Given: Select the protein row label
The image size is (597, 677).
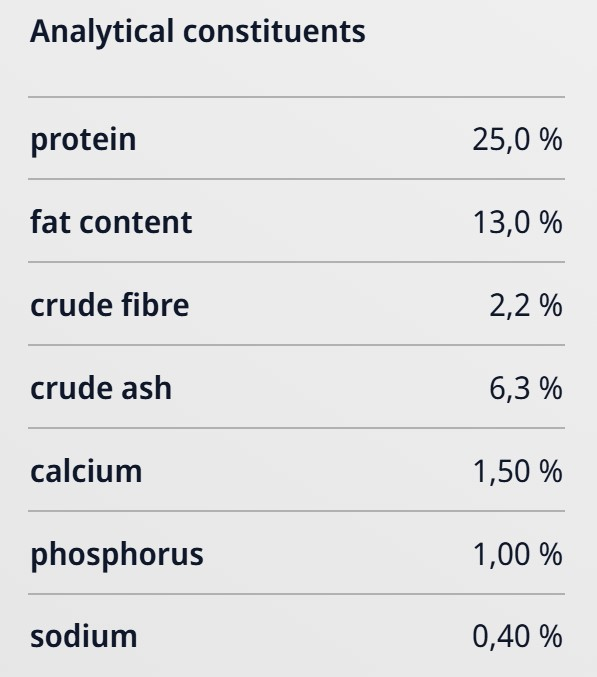Looking at the screenshot, I should click(x=83, y=140).
